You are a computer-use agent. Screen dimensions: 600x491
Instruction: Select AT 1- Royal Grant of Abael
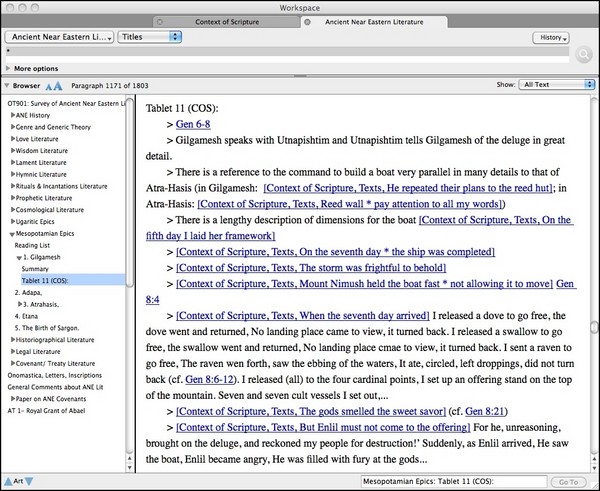pos(46,411)
